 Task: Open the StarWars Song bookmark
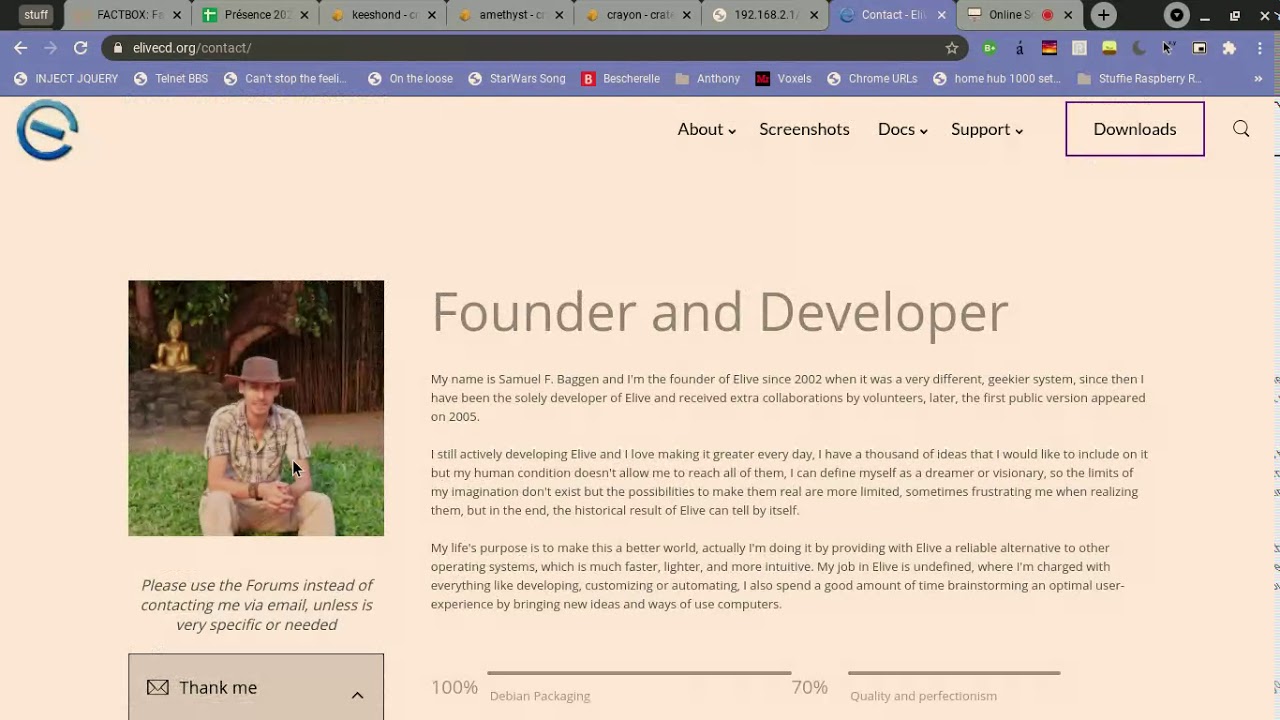(x=517, y=78)
